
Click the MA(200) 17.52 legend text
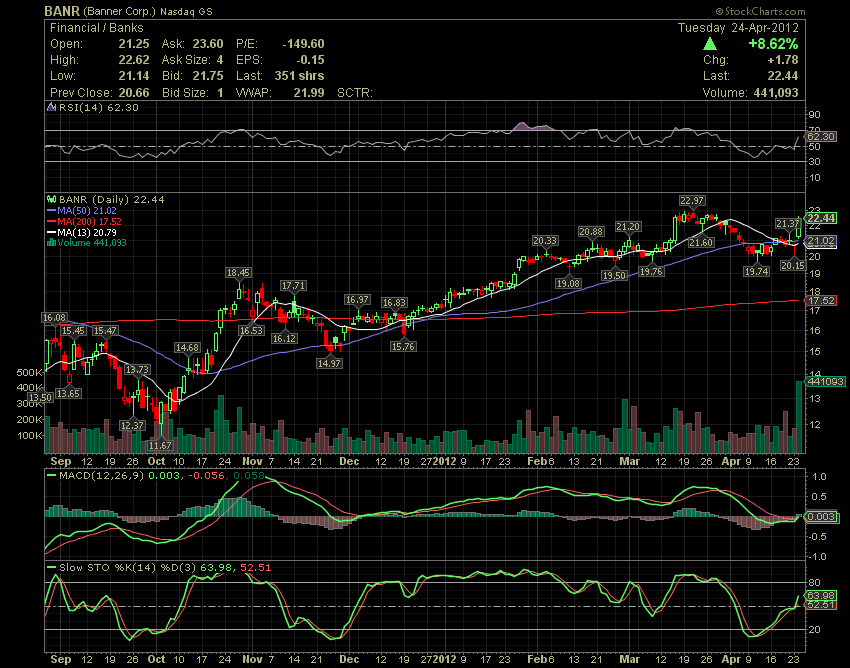point(89,221)
